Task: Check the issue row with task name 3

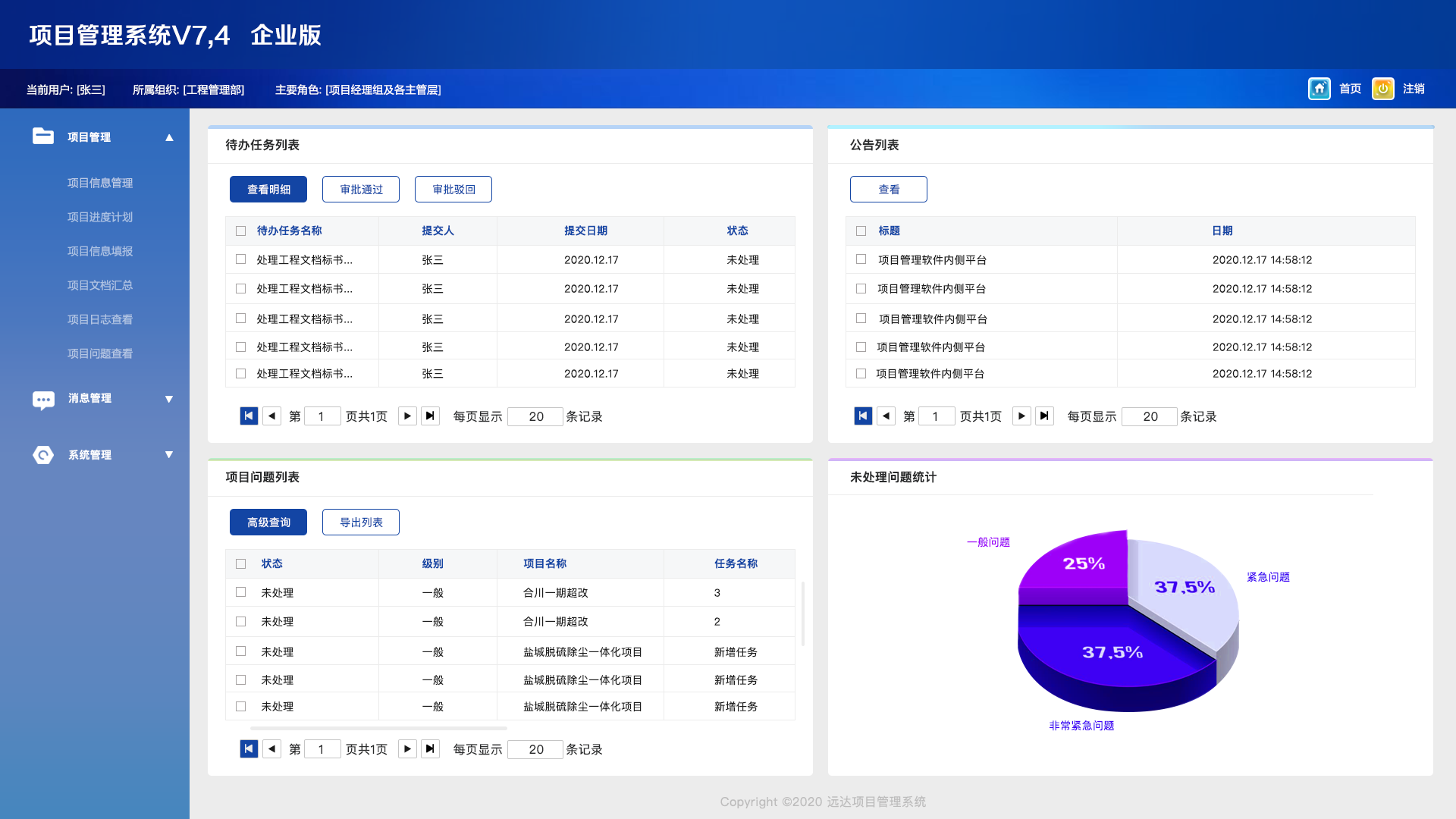Action: [x=240, y=592]
